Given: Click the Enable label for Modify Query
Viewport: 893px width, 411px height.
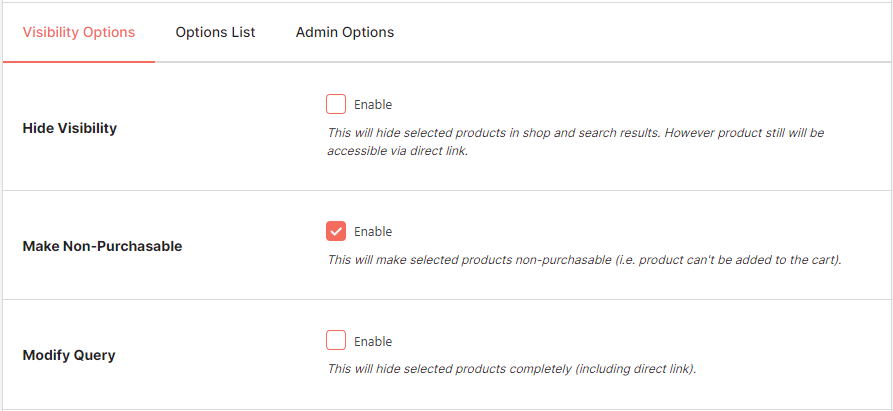Looking at the screenshot, I should pos(373,341).
